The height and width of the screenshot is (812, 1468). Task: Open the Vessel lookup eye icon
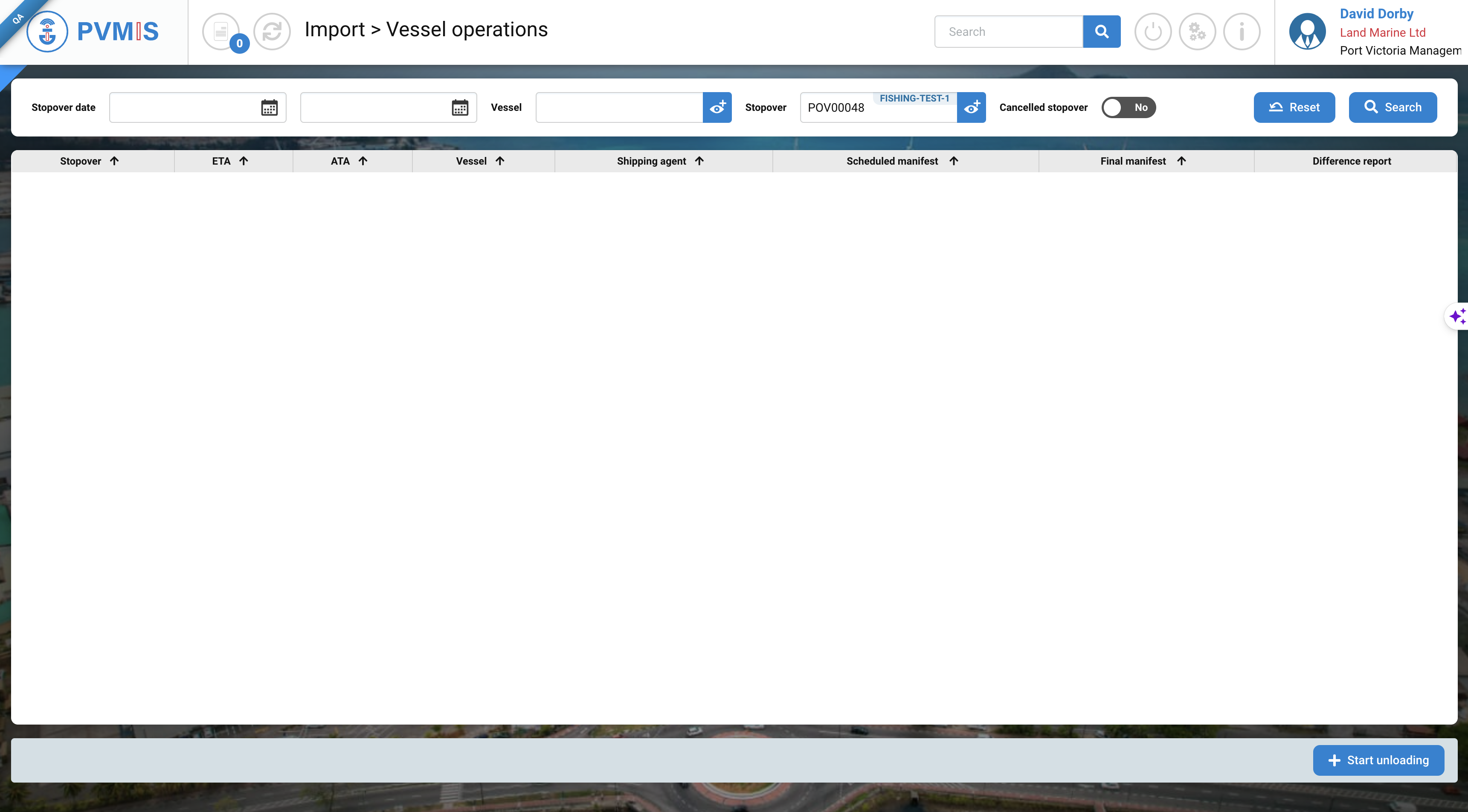(717, 107)
